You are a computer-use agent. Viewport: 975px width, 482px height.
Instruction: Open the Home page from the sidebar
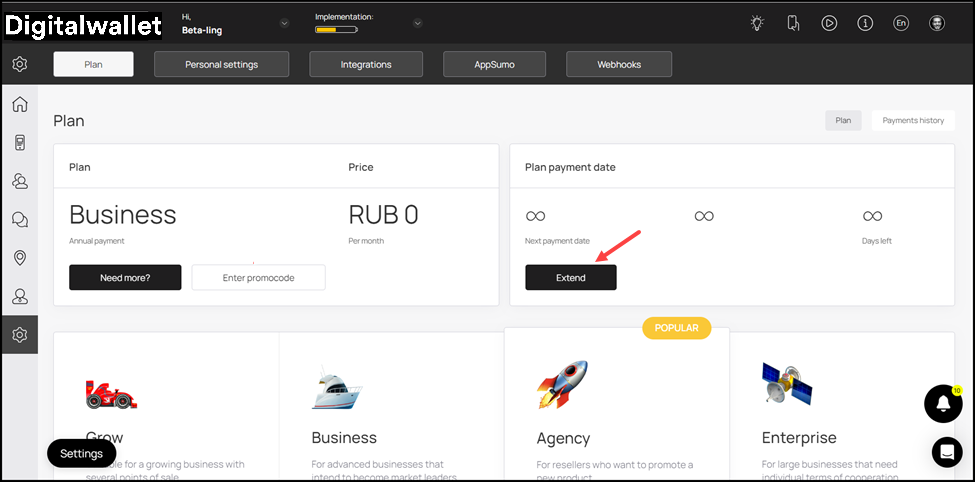pyautogui.click(x=19, y=104)
